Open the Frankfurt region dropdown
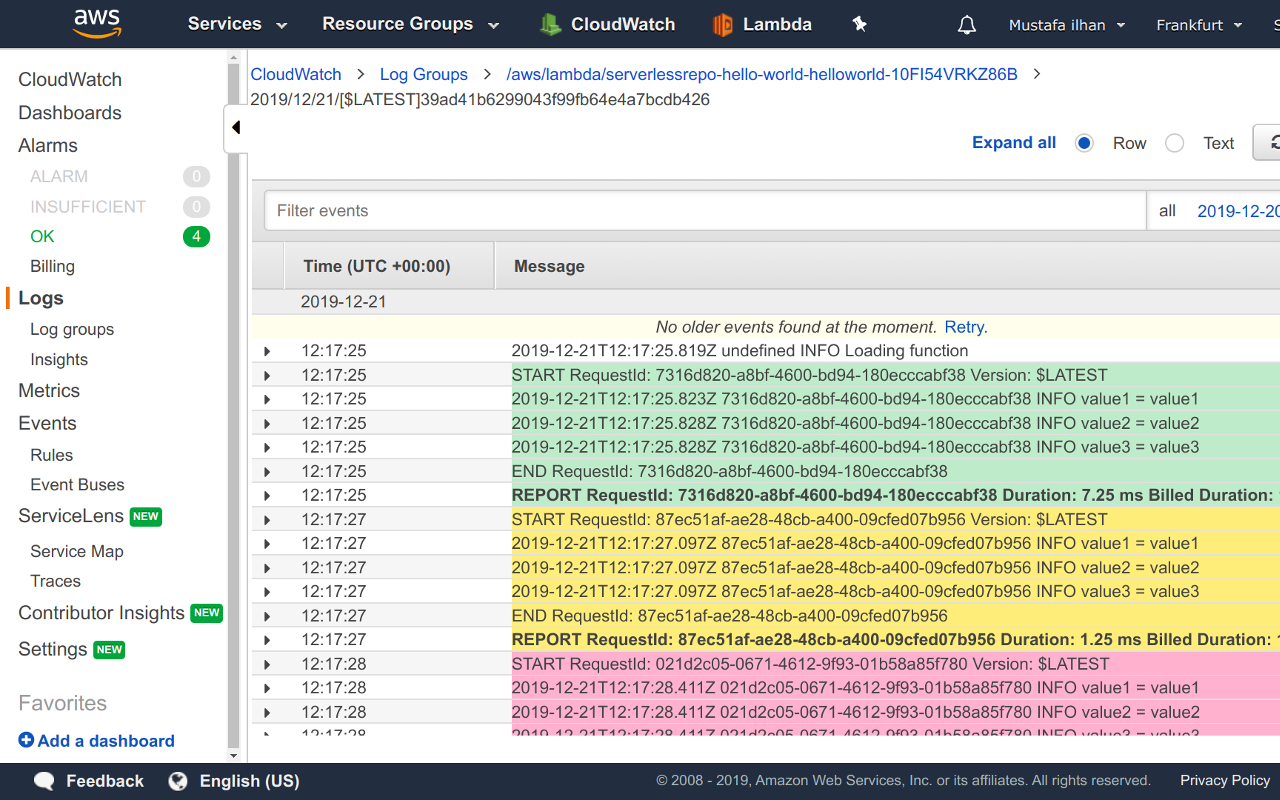 (x=1199, y=25)
